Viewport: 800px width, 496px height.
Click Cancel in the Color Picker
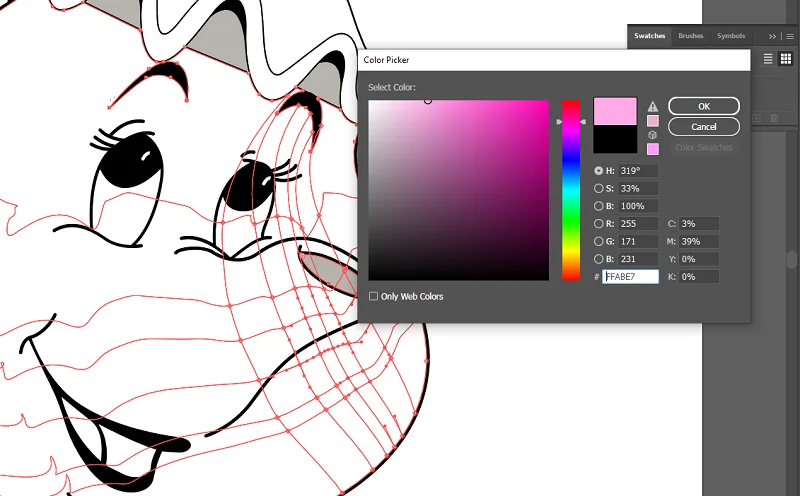[704, 127]
